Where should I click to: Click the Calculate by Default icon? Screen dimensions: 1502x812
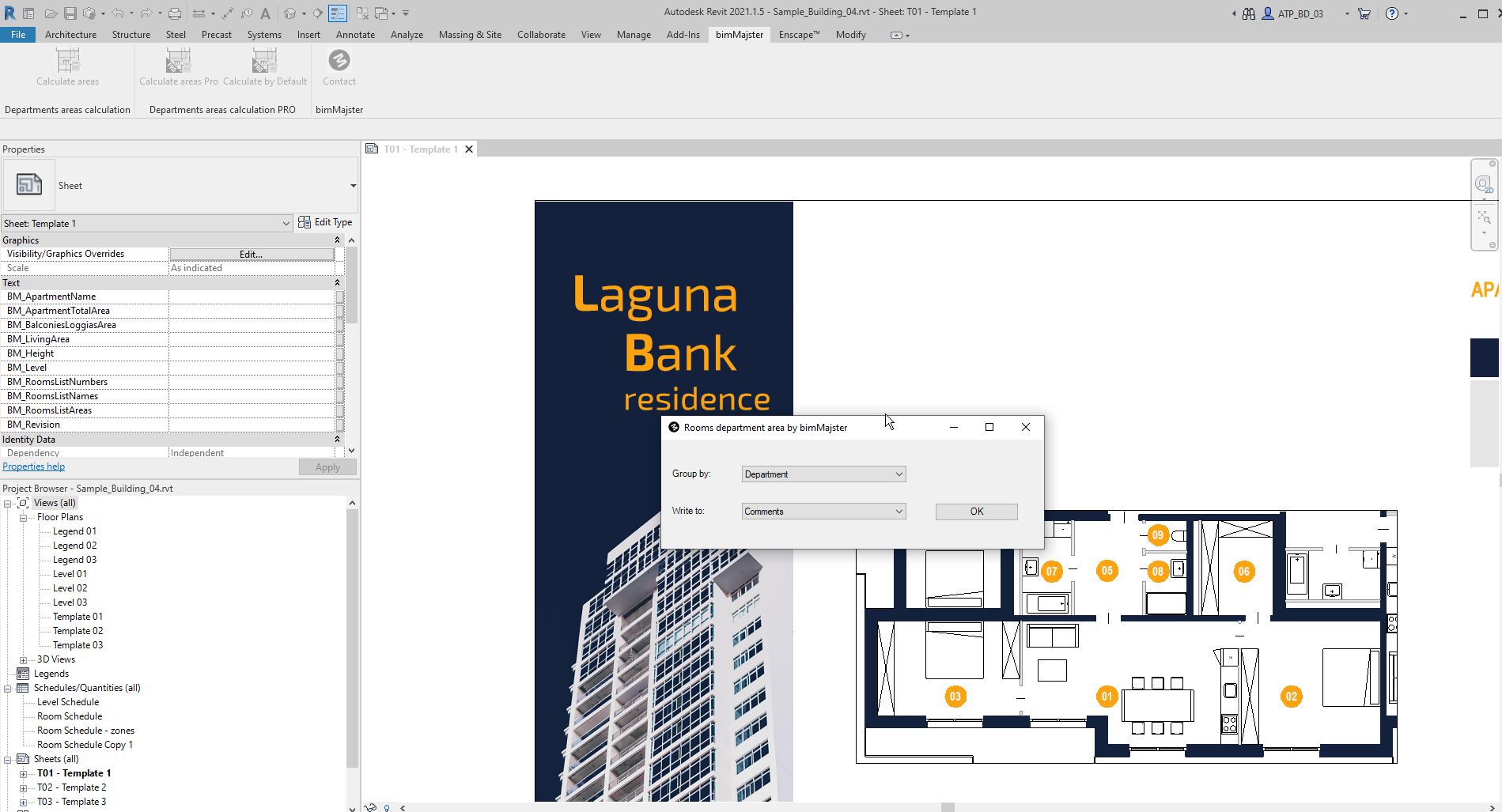tap(264, 61)
